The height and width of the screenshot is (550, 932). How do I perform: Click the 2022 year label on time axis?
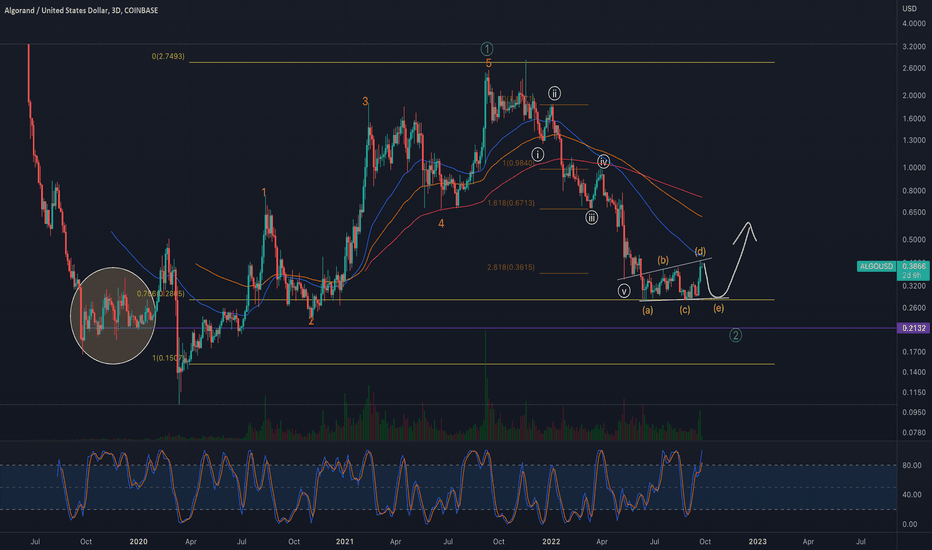(x=551, y=542)
